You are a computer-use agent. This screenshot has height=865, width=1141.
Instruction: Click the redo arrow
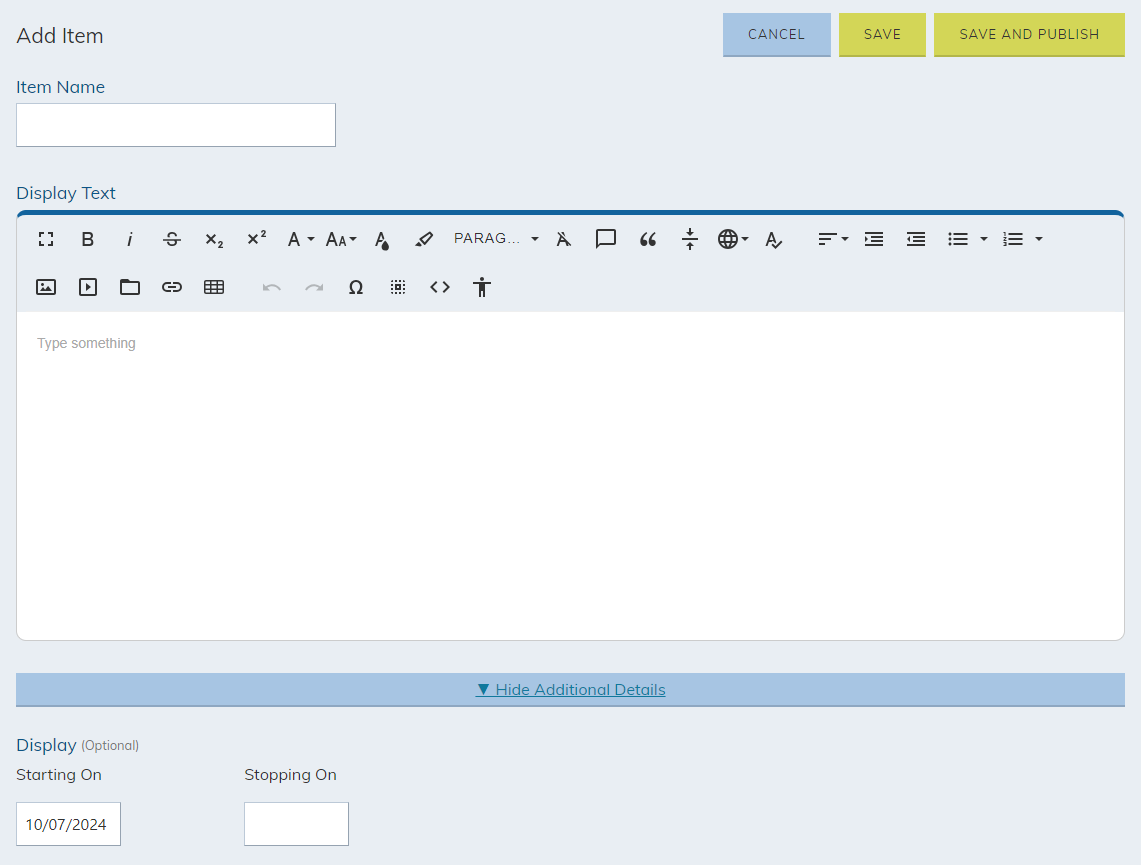[314, 287]
